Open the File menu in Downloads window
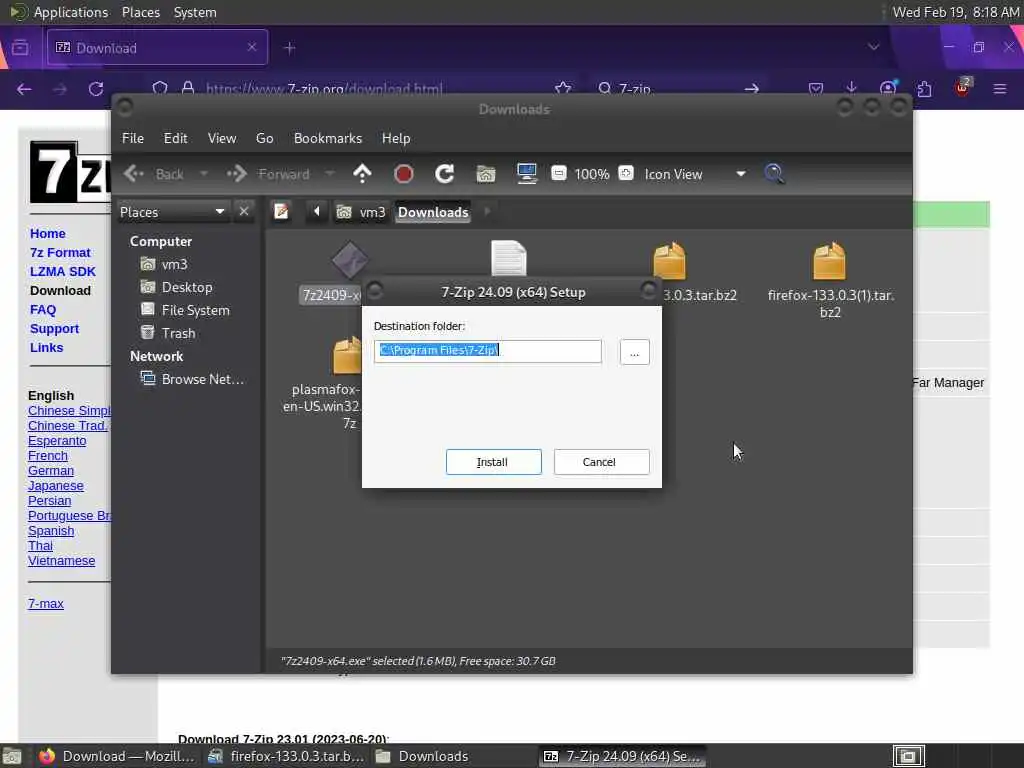 pos(133,138)
